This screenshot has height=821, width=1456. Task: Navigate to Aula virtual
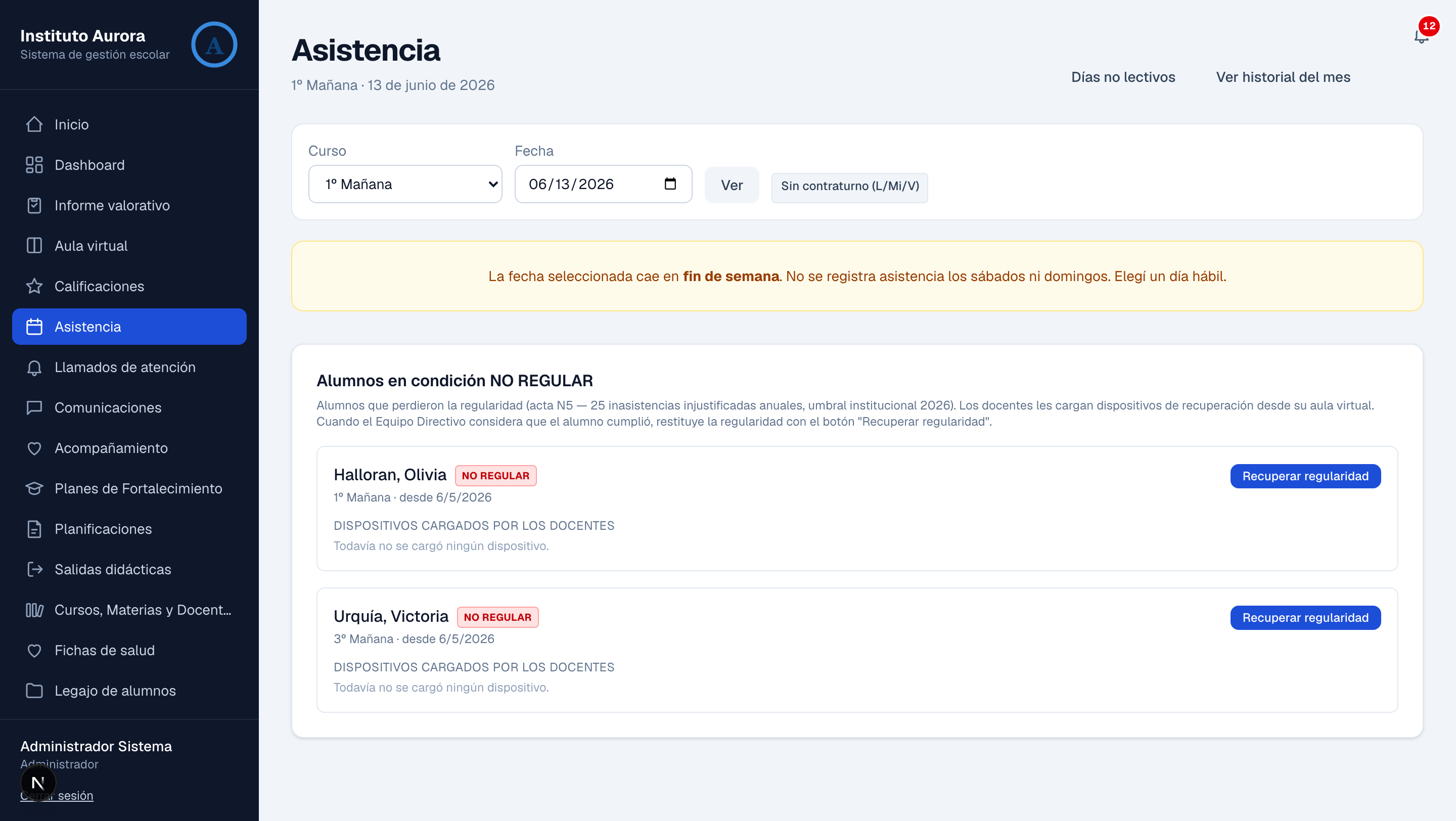(129, 246)
